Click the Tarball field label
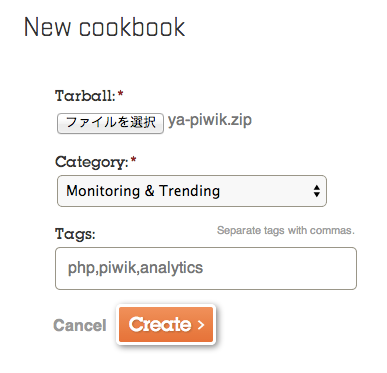 pos(85,96)
